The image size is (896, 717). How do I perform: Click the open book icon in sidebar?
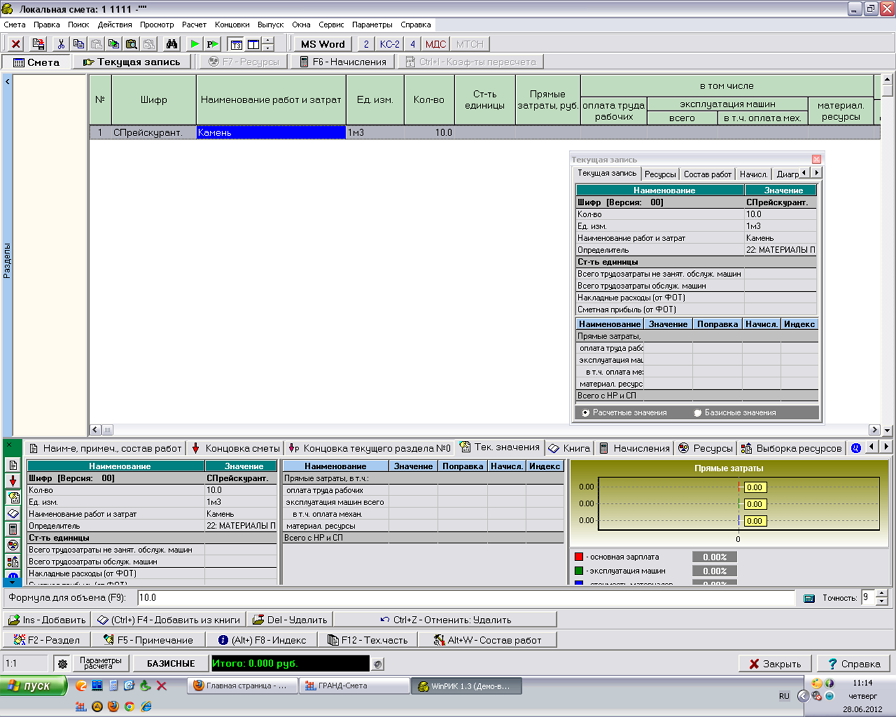13,513
